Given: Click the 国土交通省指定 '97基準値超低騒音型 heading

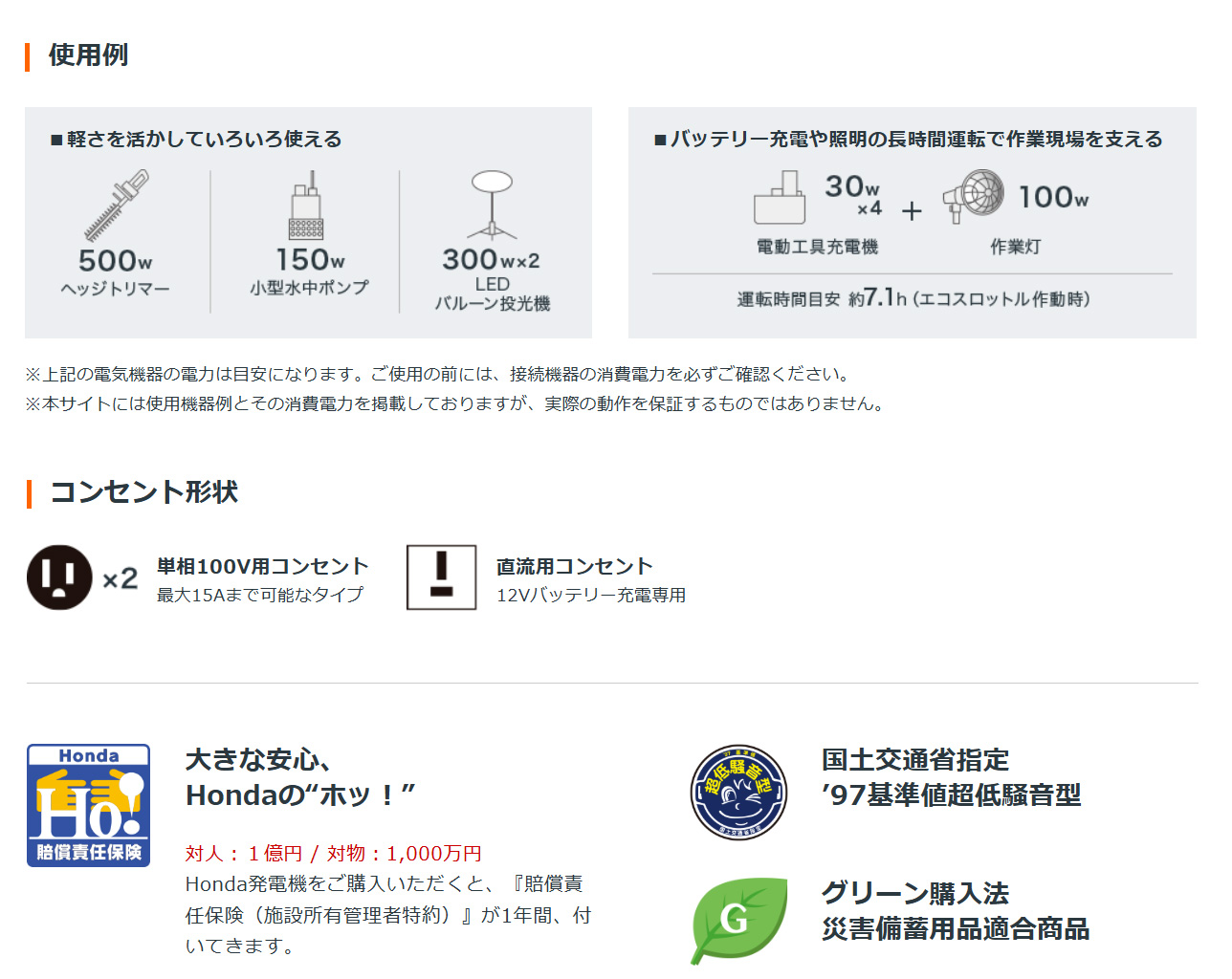Looking at the screenshot, I should tap(951, 777).
